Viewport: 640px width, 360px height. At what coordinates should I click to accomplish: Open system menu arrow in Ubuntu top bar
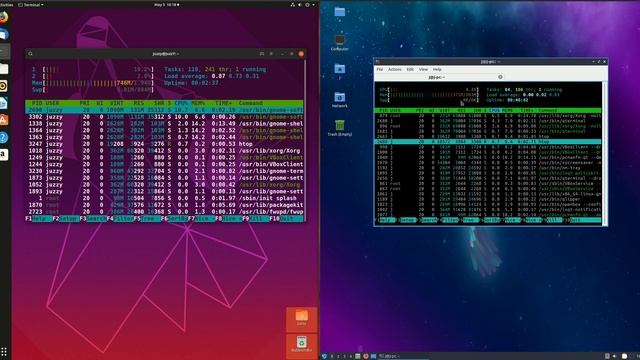pyautogui.click(x=313, y=4)
